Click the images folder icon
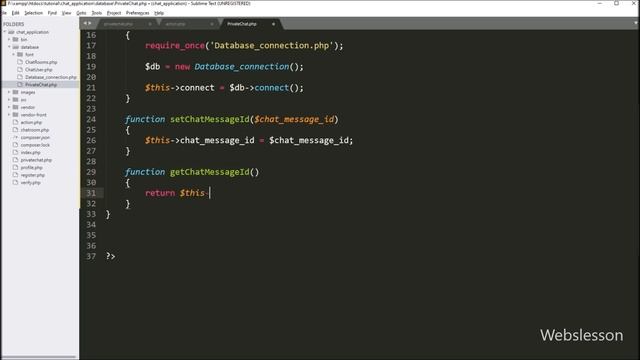 click(x=16, y=92)
